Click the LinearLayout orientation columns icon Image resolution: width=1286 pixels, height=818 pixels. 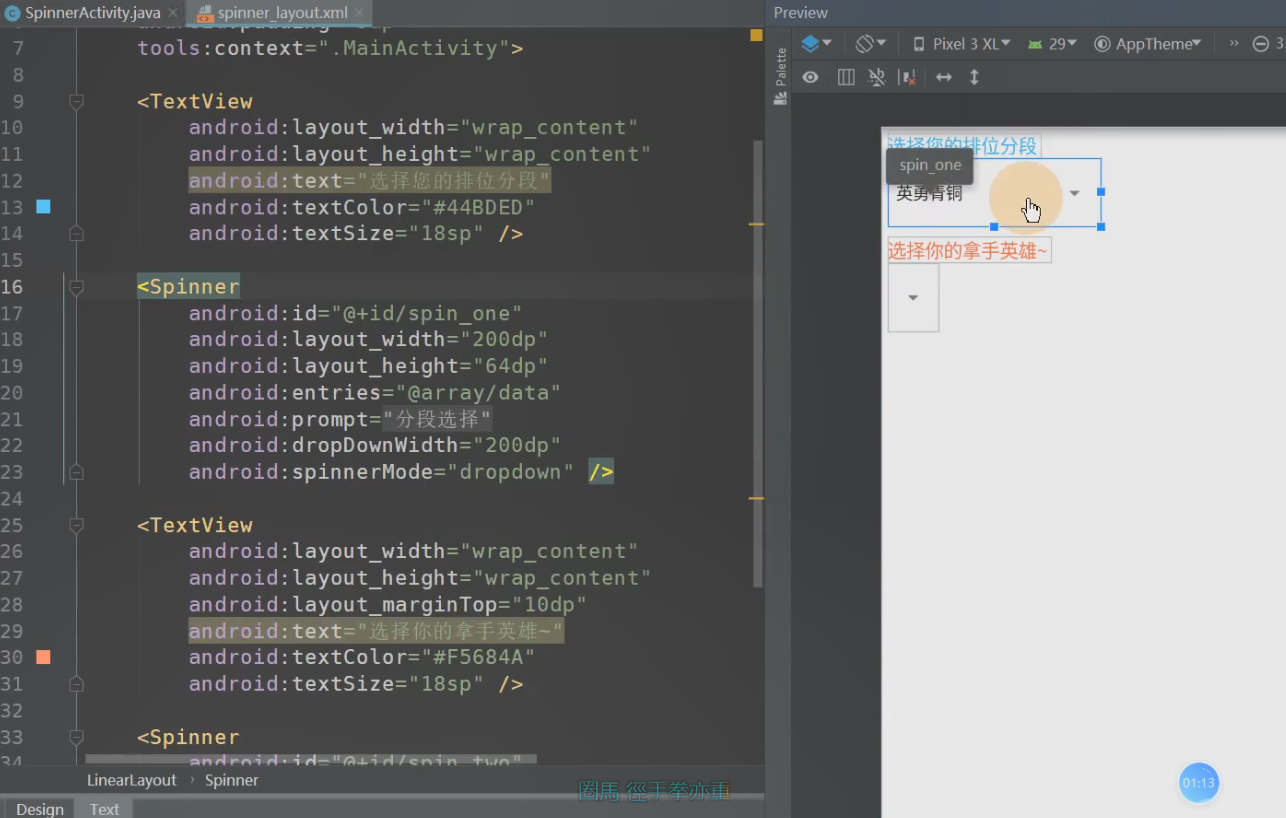tap(846, 77)
